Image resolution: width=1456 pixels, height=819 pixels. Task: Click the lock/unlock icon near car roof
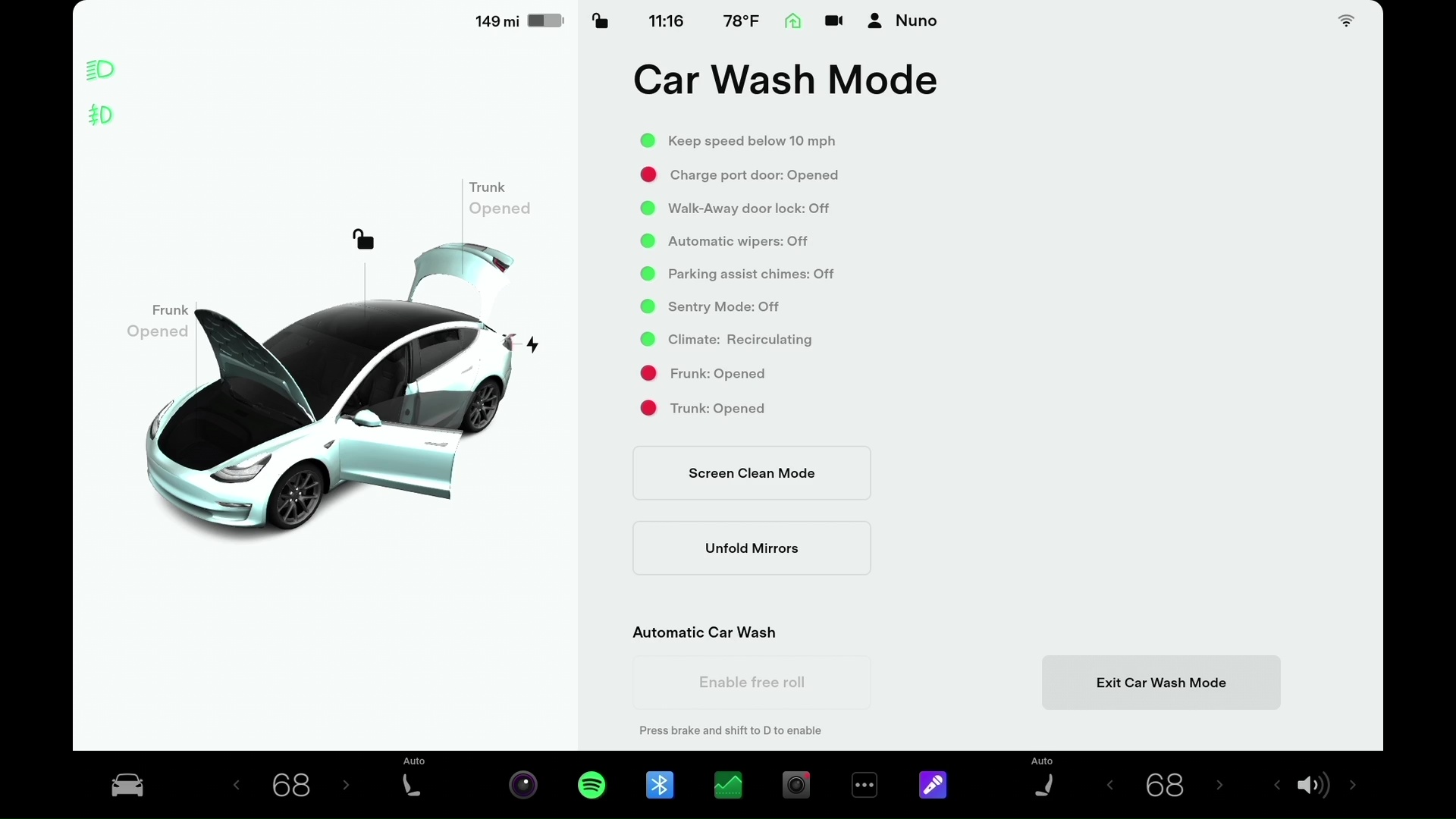pyautogui.click(x=363, y=238)
